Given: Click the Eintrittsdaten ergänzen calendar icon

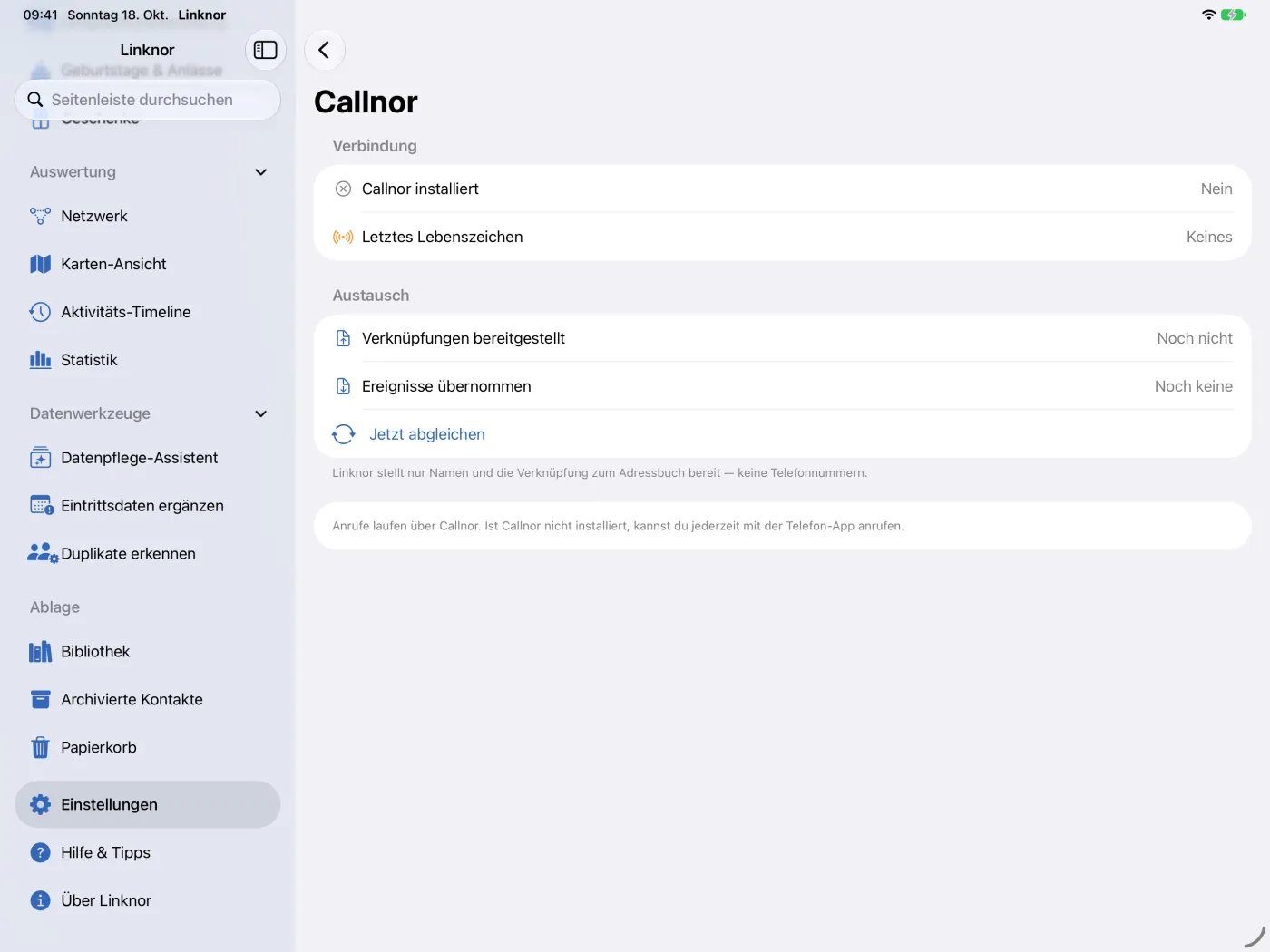Looking at the screenshot, I should (42, 506).
